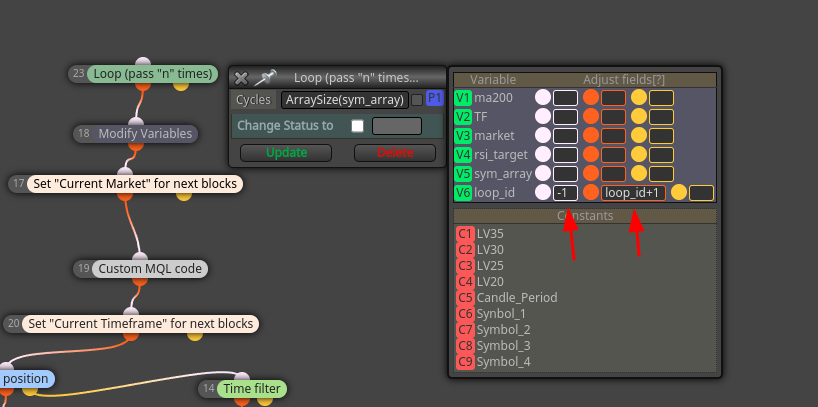Click the gray Change Status value field

click(396, 126)
